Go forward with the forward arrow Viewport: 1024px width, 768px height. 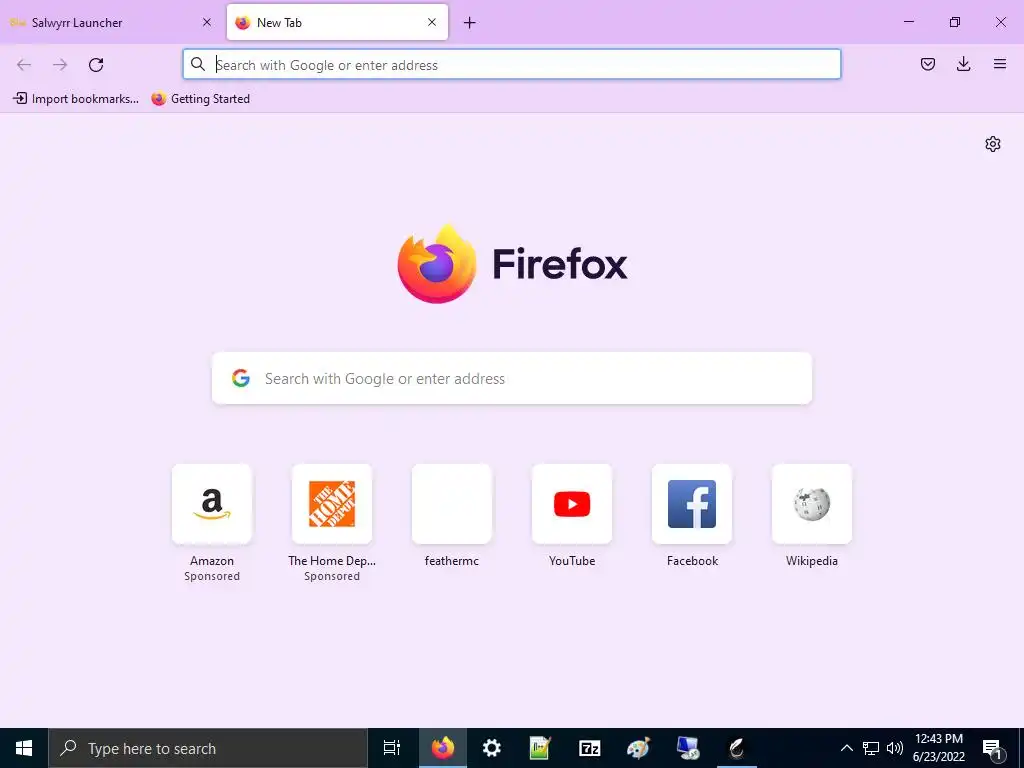(x=60, y=65)
